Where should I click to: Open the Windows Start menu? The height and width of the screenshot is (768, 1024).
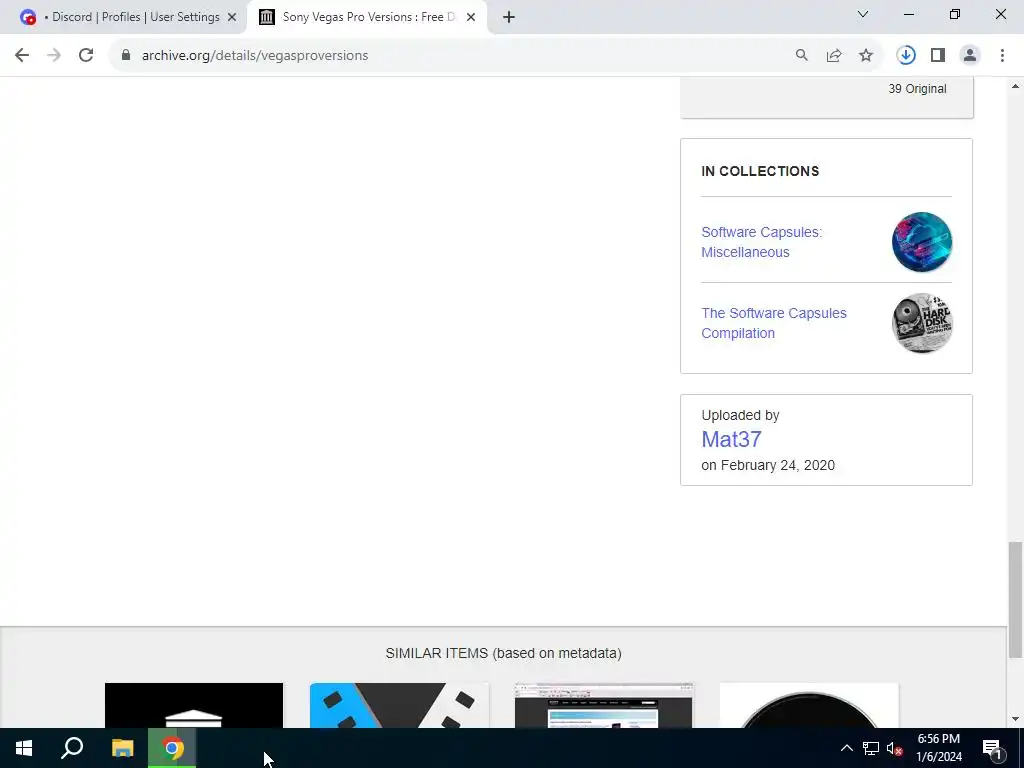coord(24,748)
